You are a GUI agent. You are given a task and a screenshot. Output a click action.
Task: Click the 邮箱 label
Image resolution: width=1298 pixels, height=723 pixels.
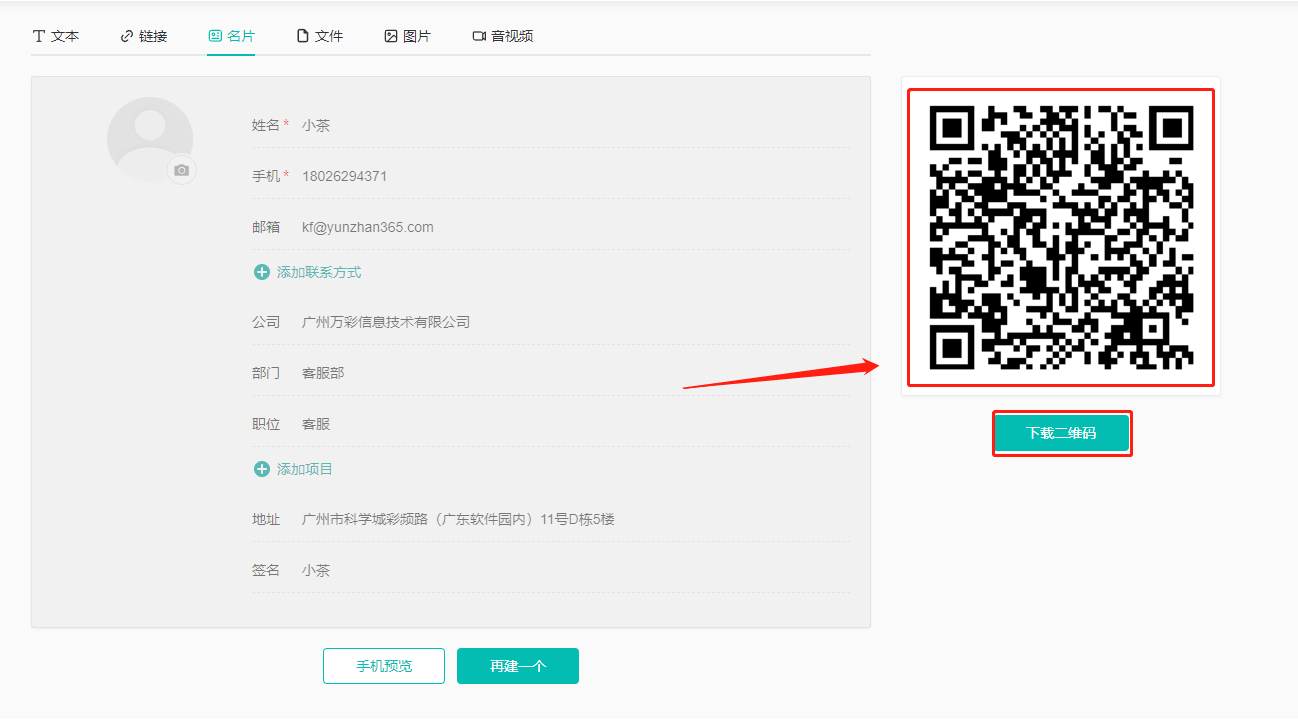(x=266, y=227)
